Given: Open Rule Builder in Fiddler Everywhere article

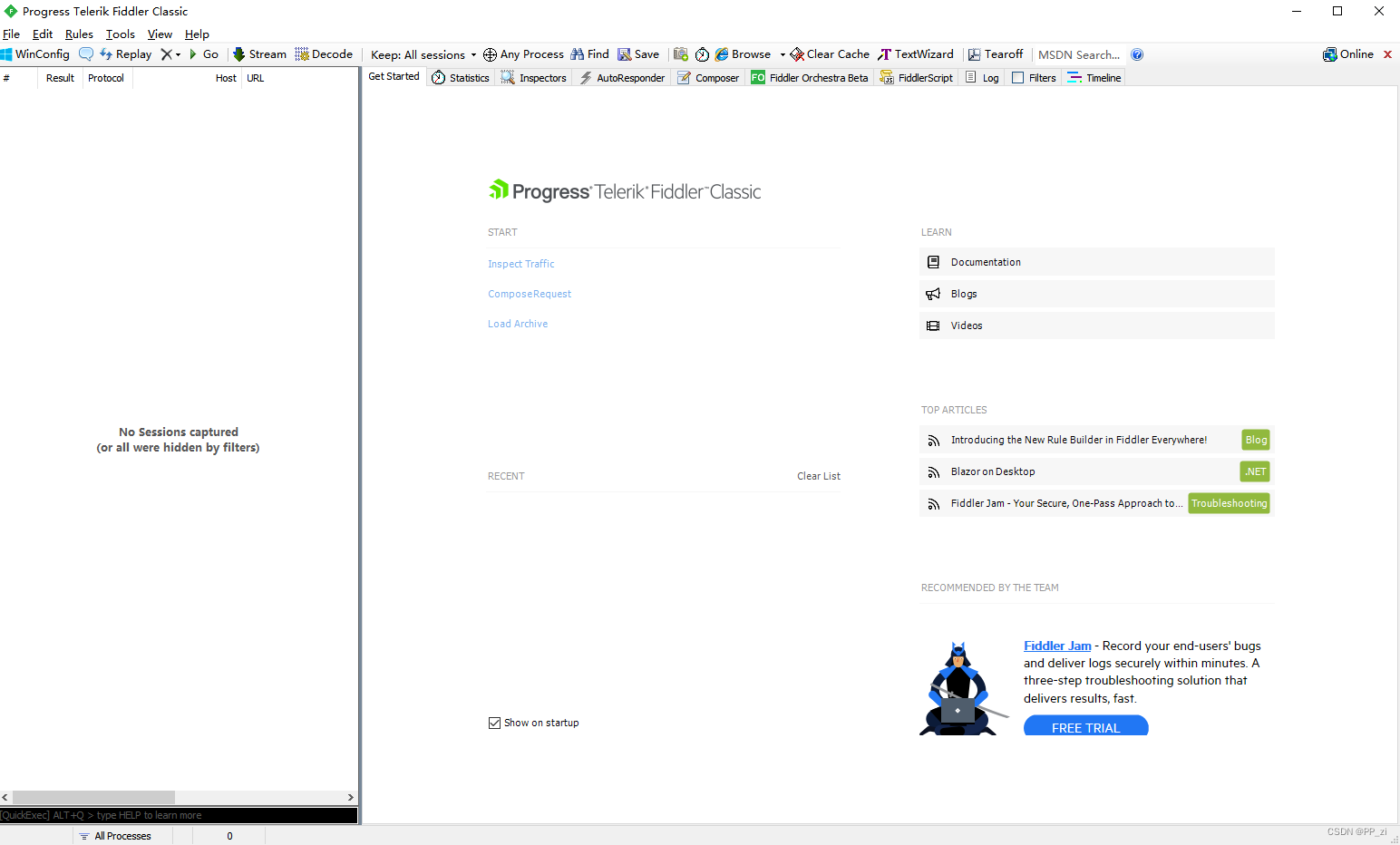Looking at the screenshot, I should pyautogui.click(x=1079, y=440).
